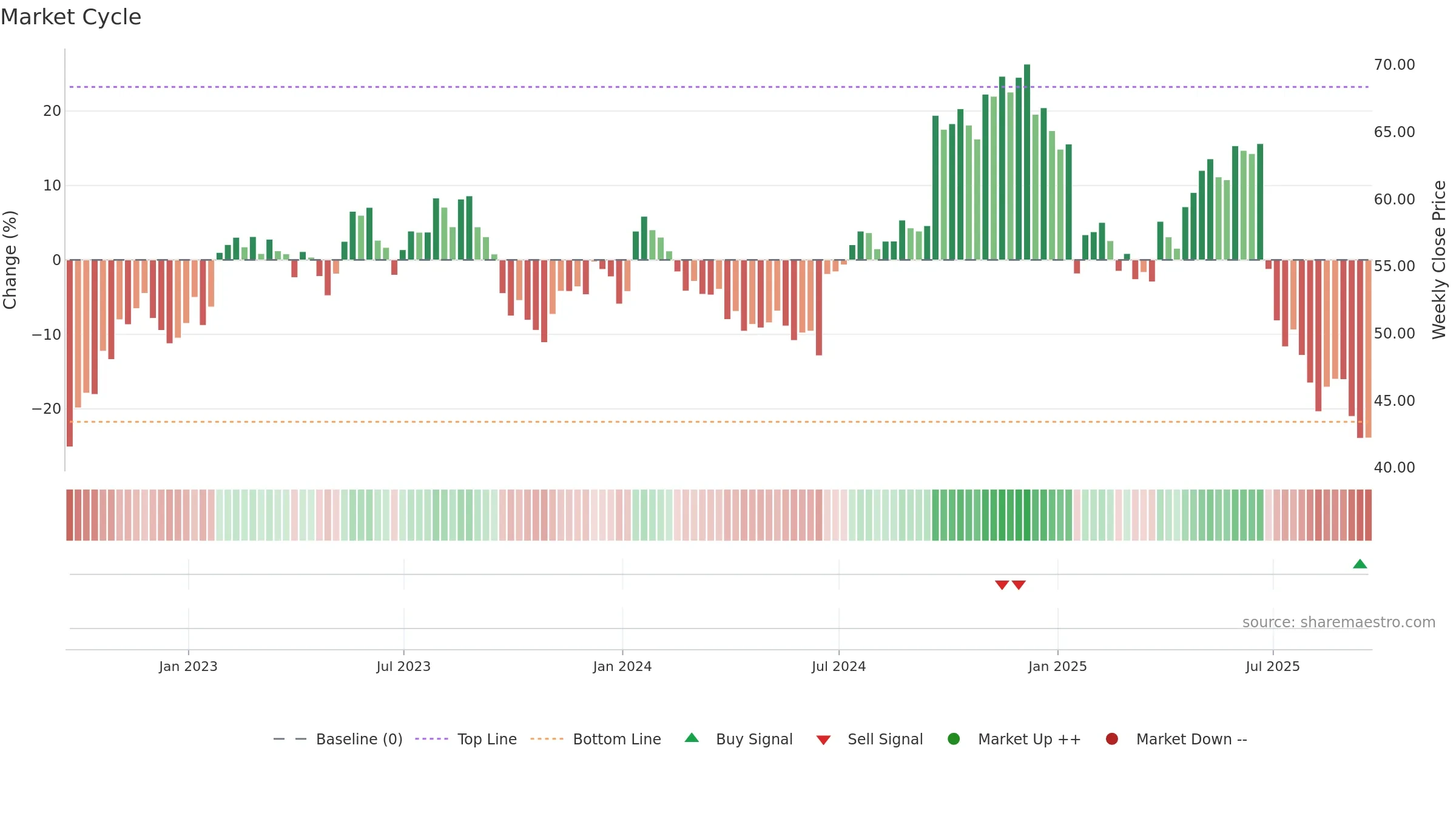Click the Jan 2025 axis label
1456x819 pixels.
point(1057,666)
